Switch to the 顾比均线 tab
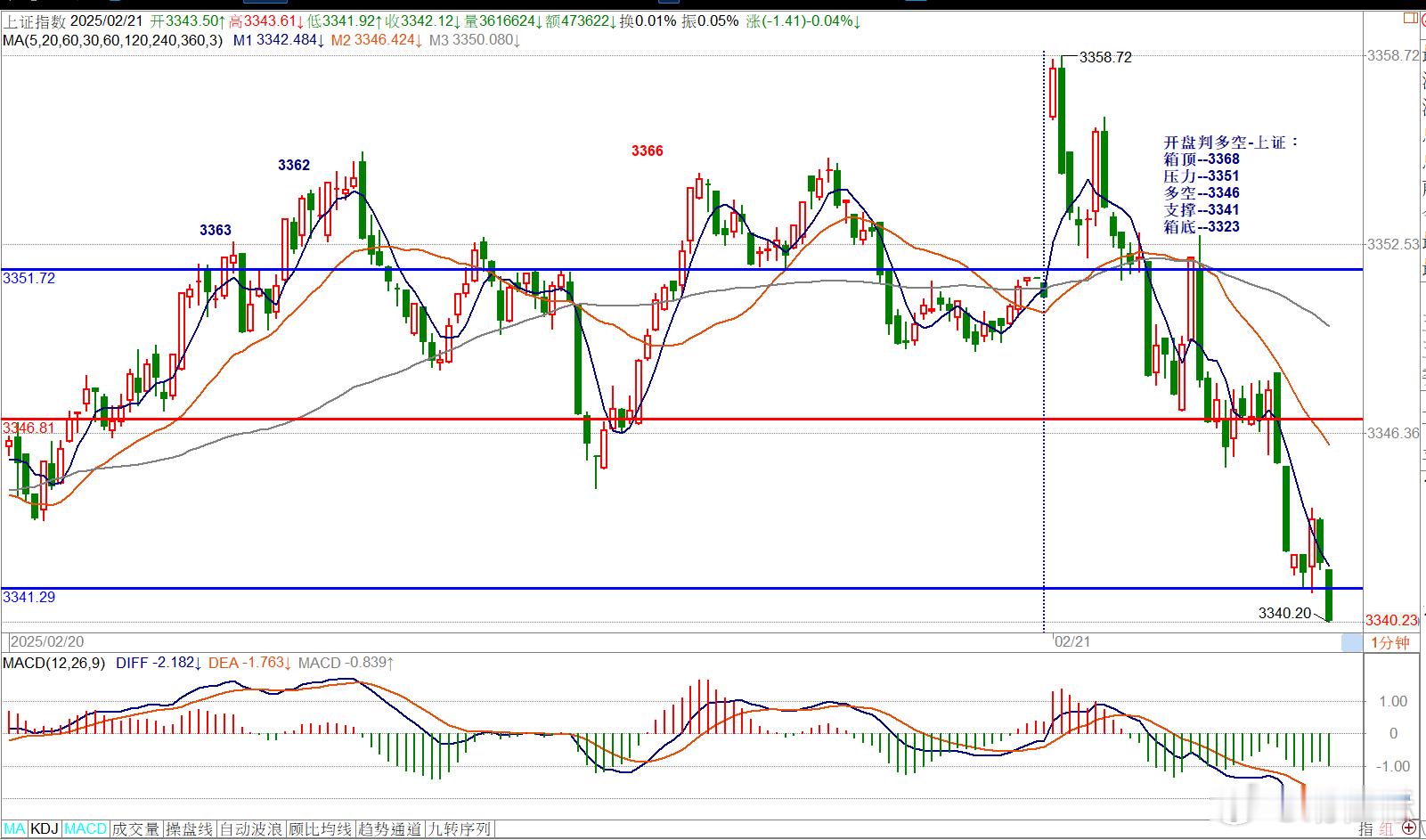Screen dimensions: 1426x840 click(321, 828)
